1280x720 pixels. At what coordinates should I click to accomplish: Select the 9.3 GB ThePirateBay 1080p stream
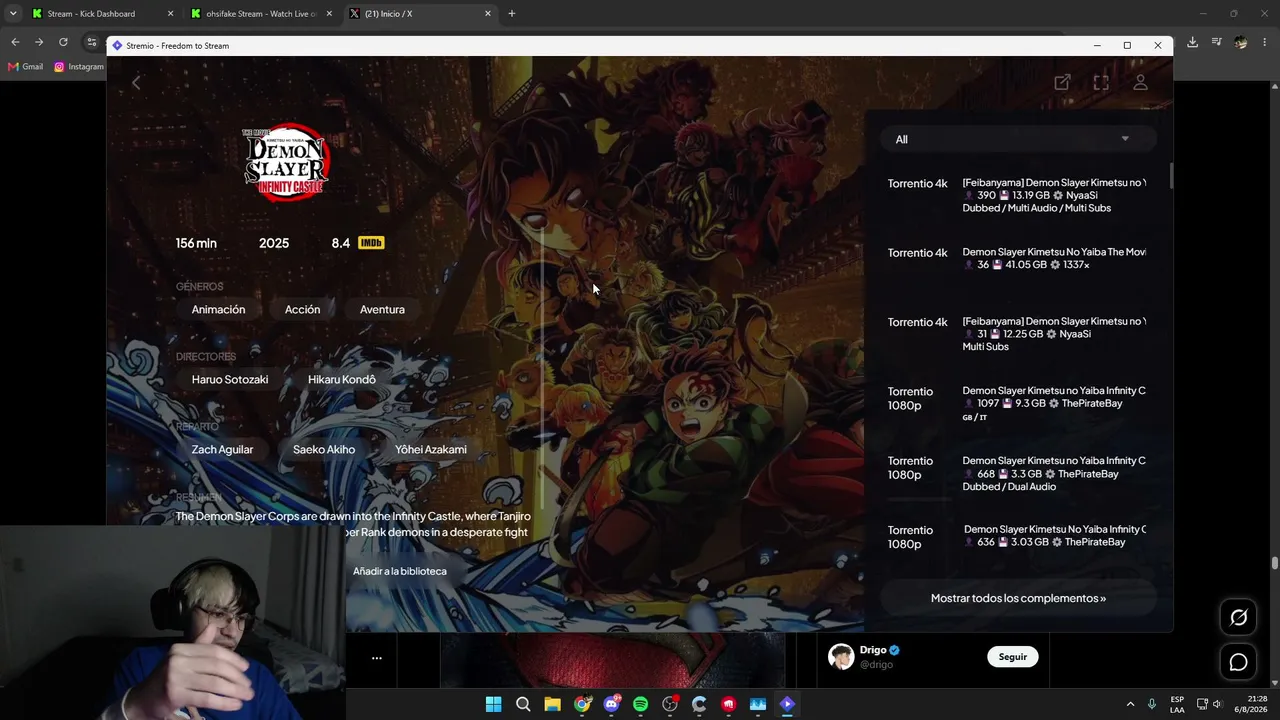1018,403
